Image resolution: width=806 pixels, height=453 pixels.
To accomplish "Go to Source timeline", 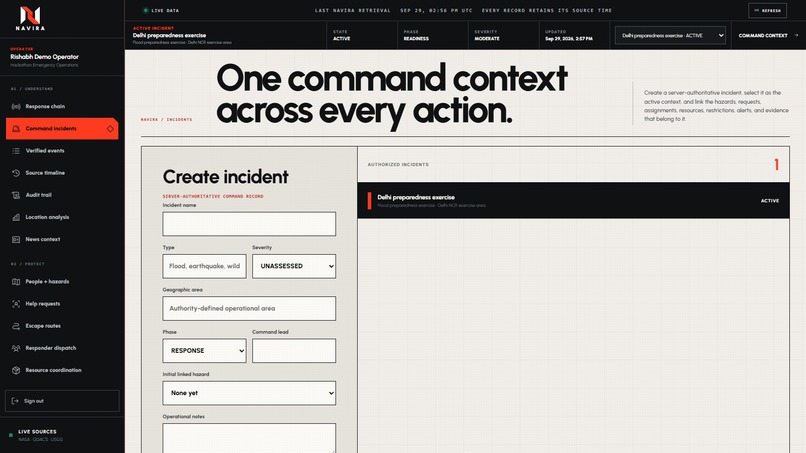I will pyautogui.click(x=62, y=173).
